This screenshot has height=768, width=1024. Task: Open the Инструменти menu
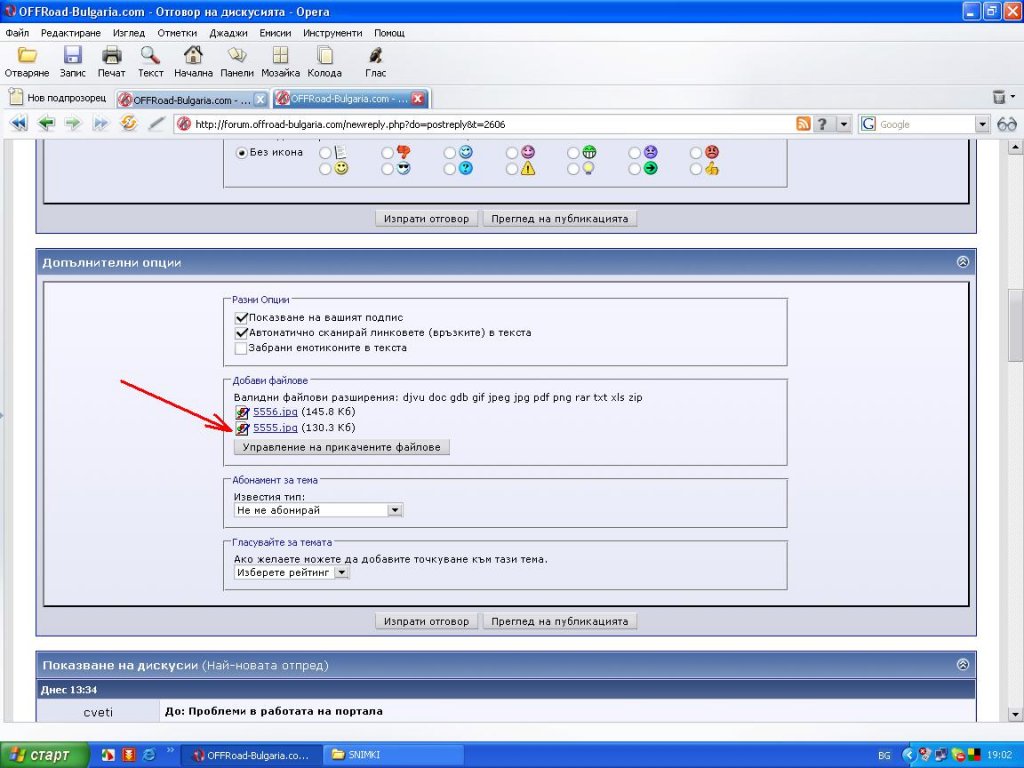(x=332, y=33)
